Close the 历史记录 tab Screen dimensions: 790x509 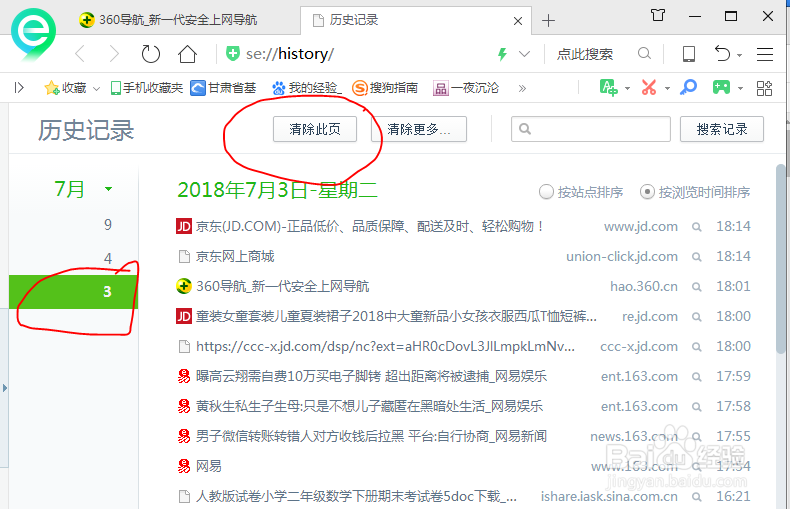point(517,21)
